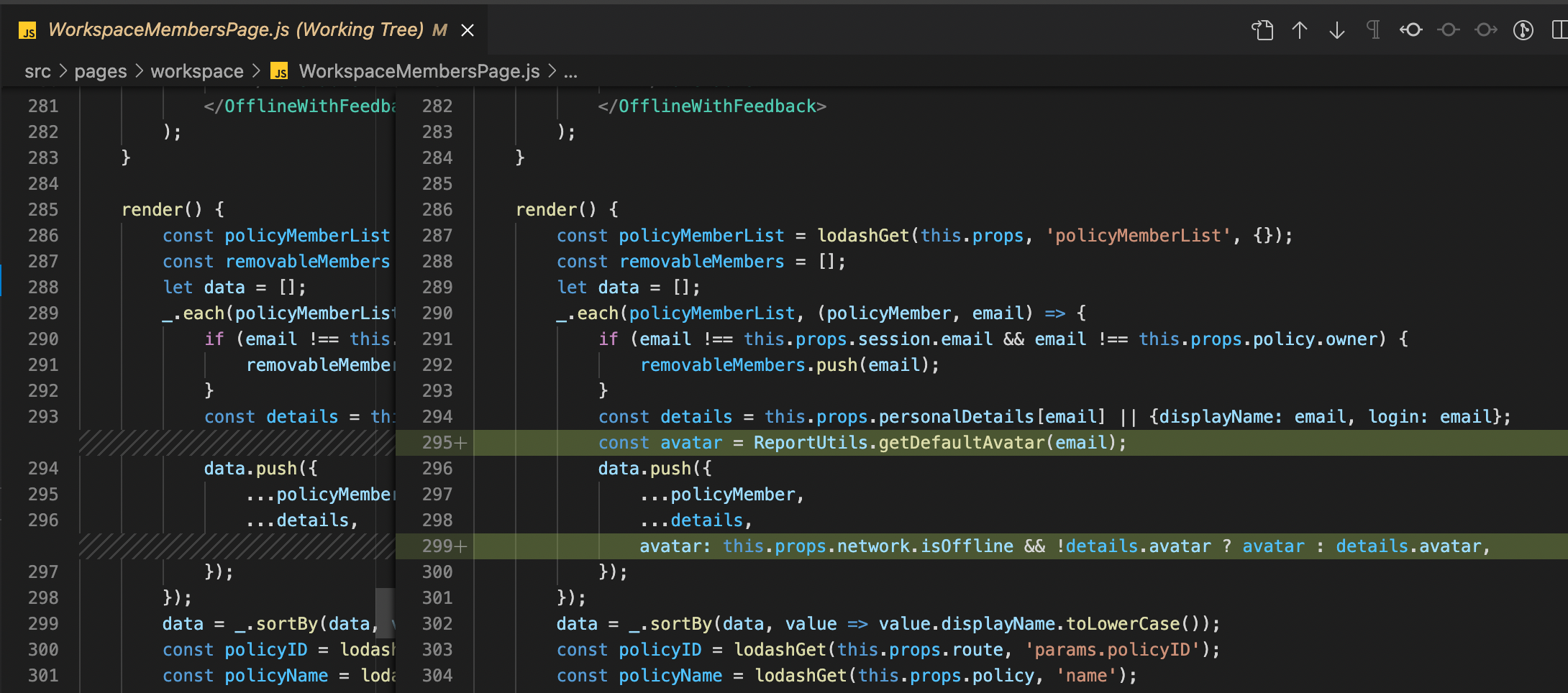Click 'const policyName' in the left pane
The width and height of the screenshot is (1568, 693).
point(245,676)
